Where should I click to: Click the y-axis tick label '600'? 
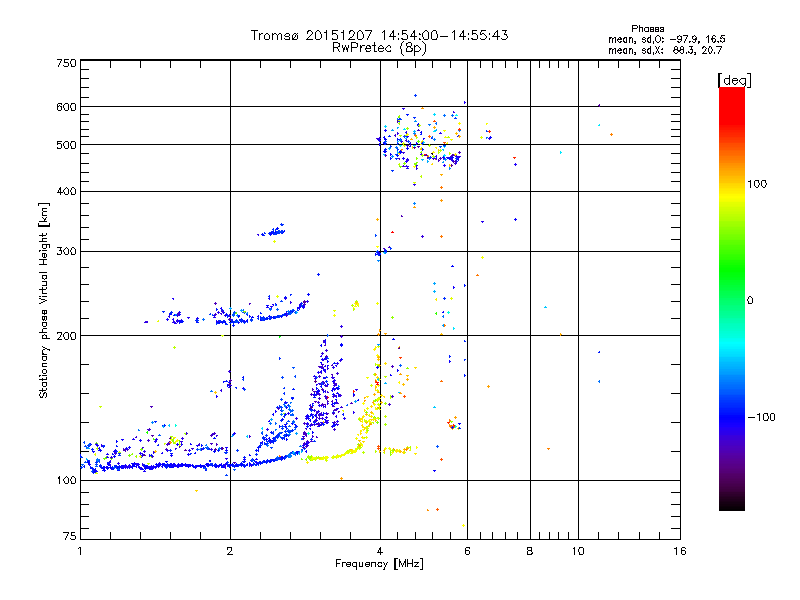click(66, 107)
